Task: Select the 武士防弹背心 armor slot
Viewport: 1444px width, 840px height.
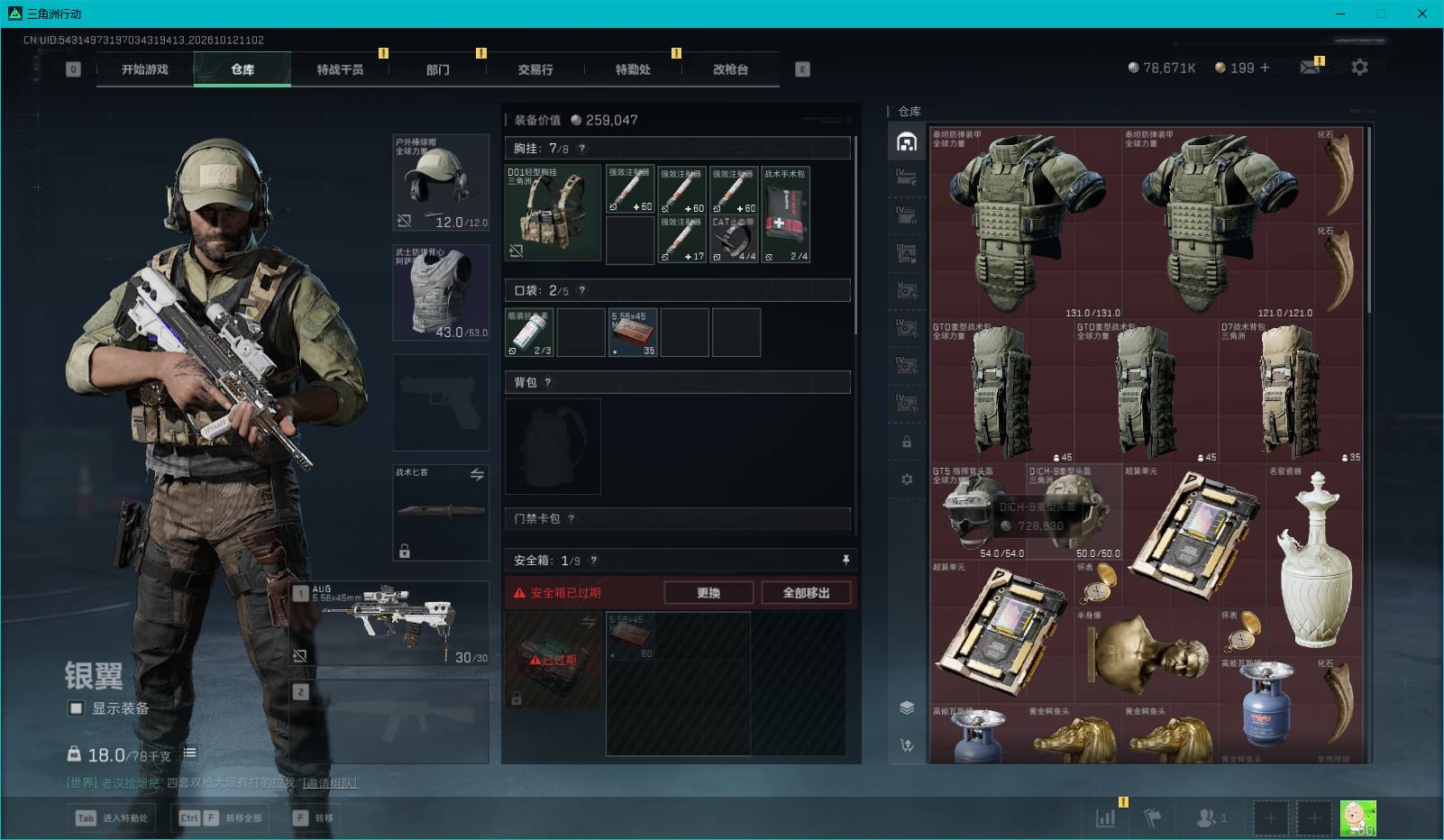Action: click(441, 293)
